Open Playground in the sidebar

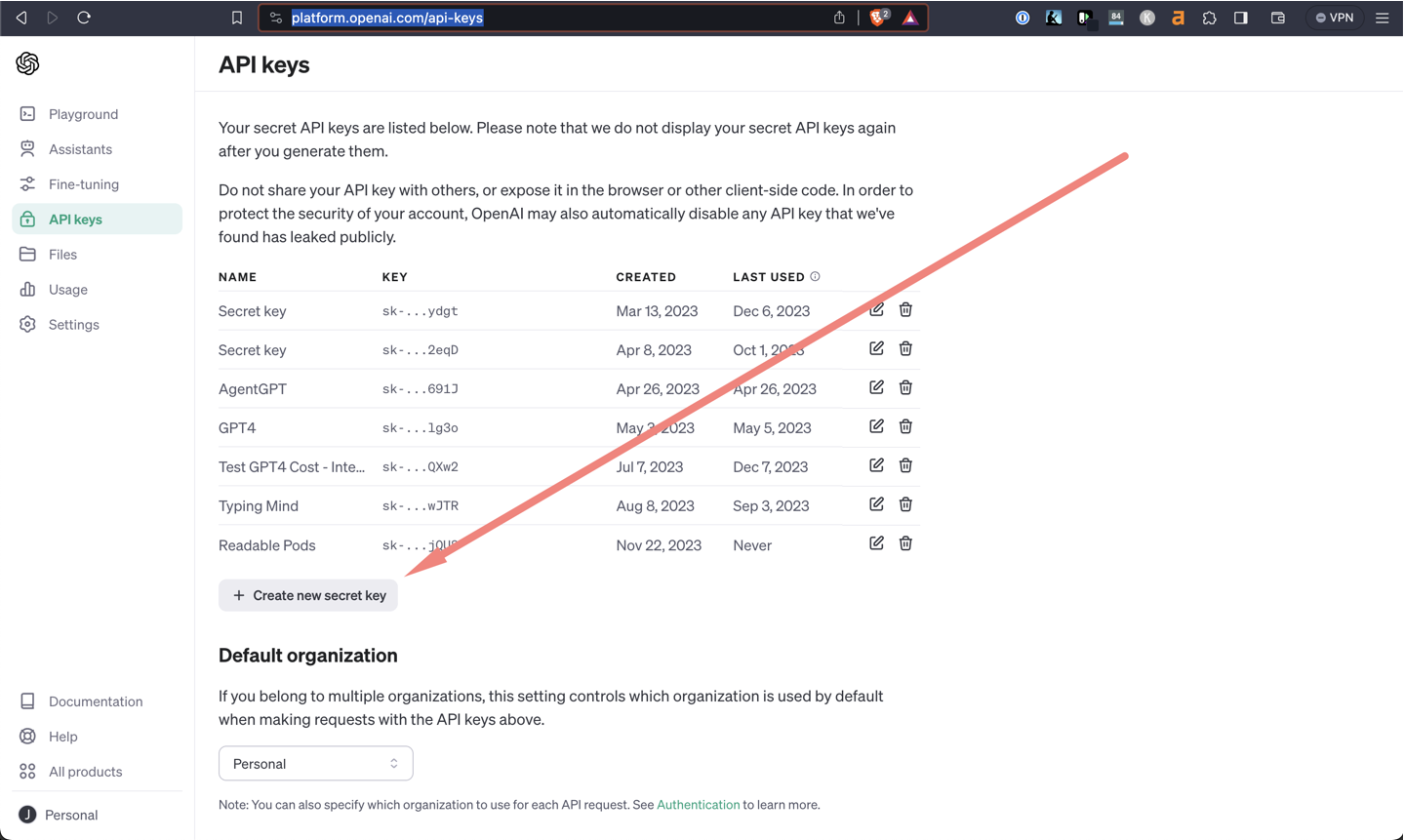click(x=97, y=114)
